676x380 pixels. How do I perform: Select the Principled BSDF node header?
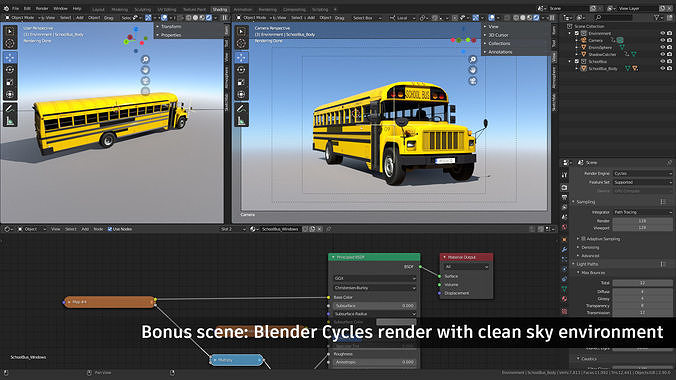[374, 257]
